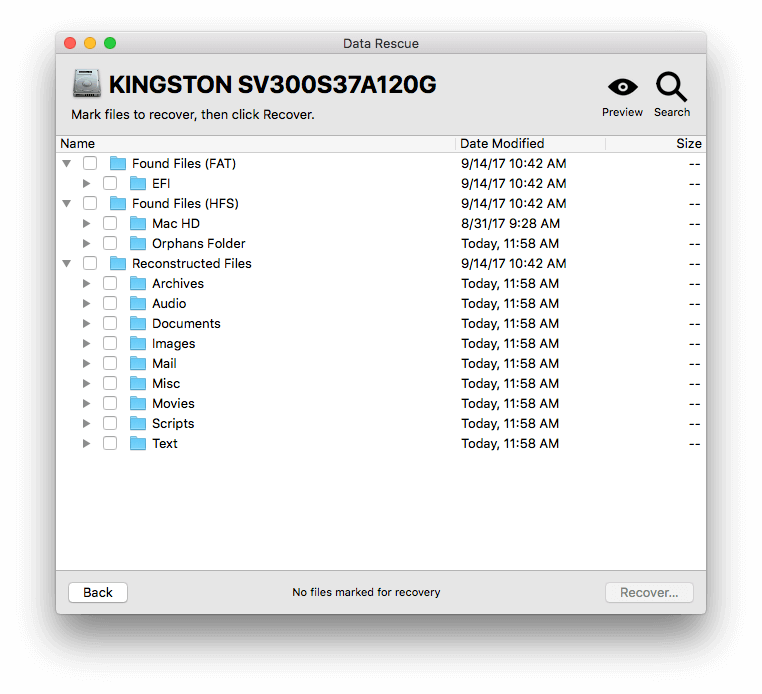Select the Mail folder icon

[138, 363]
